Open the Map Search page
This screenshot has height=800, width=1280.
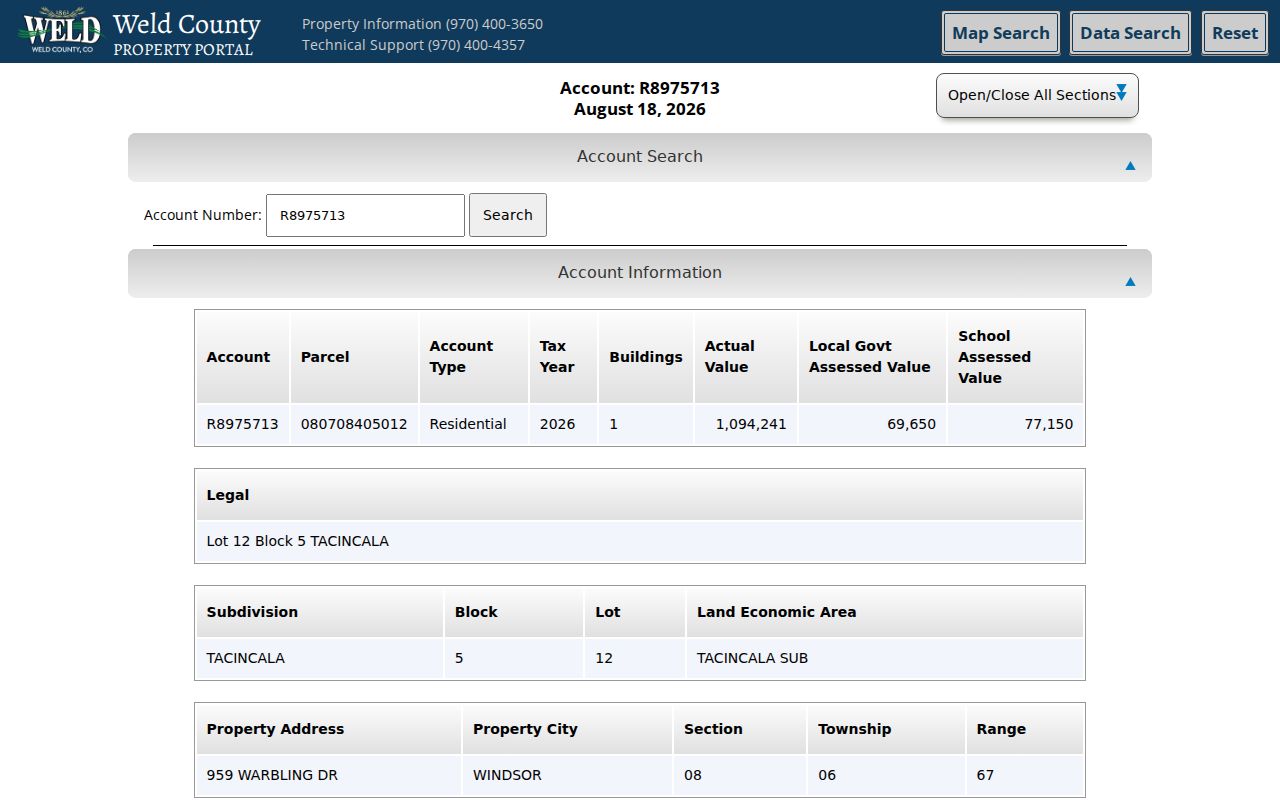(1001, 33)
